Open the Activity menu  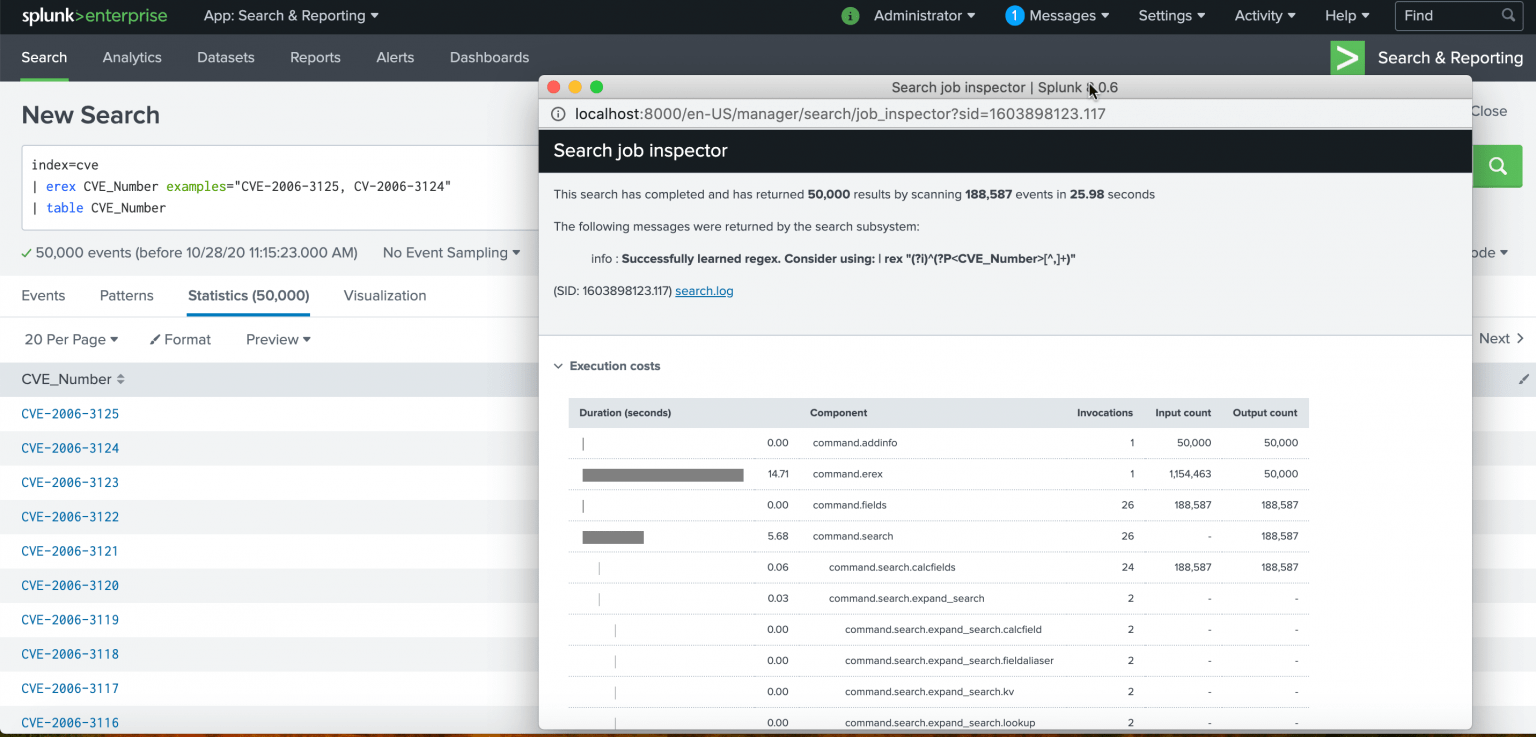coord(1265,16)
